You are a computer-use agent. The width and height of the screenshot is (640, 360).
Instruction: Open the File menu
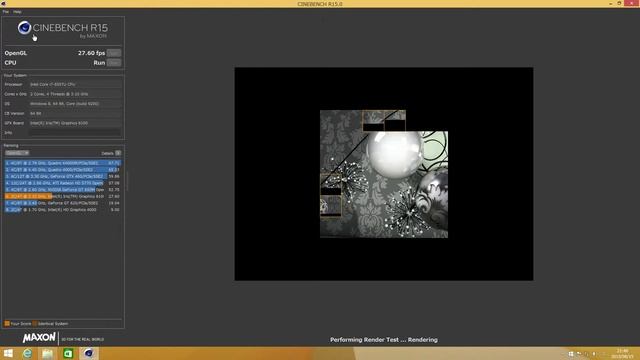(6, 12)
